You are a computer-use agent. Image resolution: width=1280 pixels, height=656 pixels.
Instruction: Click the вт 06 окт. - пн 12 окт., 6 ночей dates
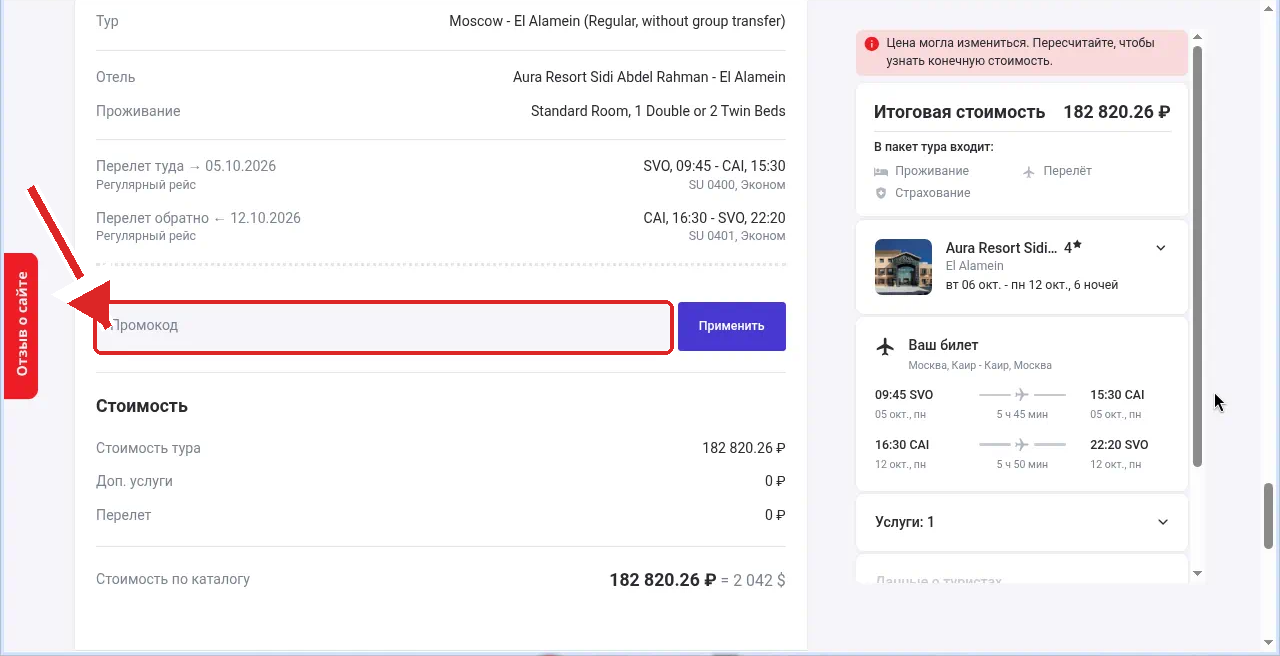tap(1032, 285)
